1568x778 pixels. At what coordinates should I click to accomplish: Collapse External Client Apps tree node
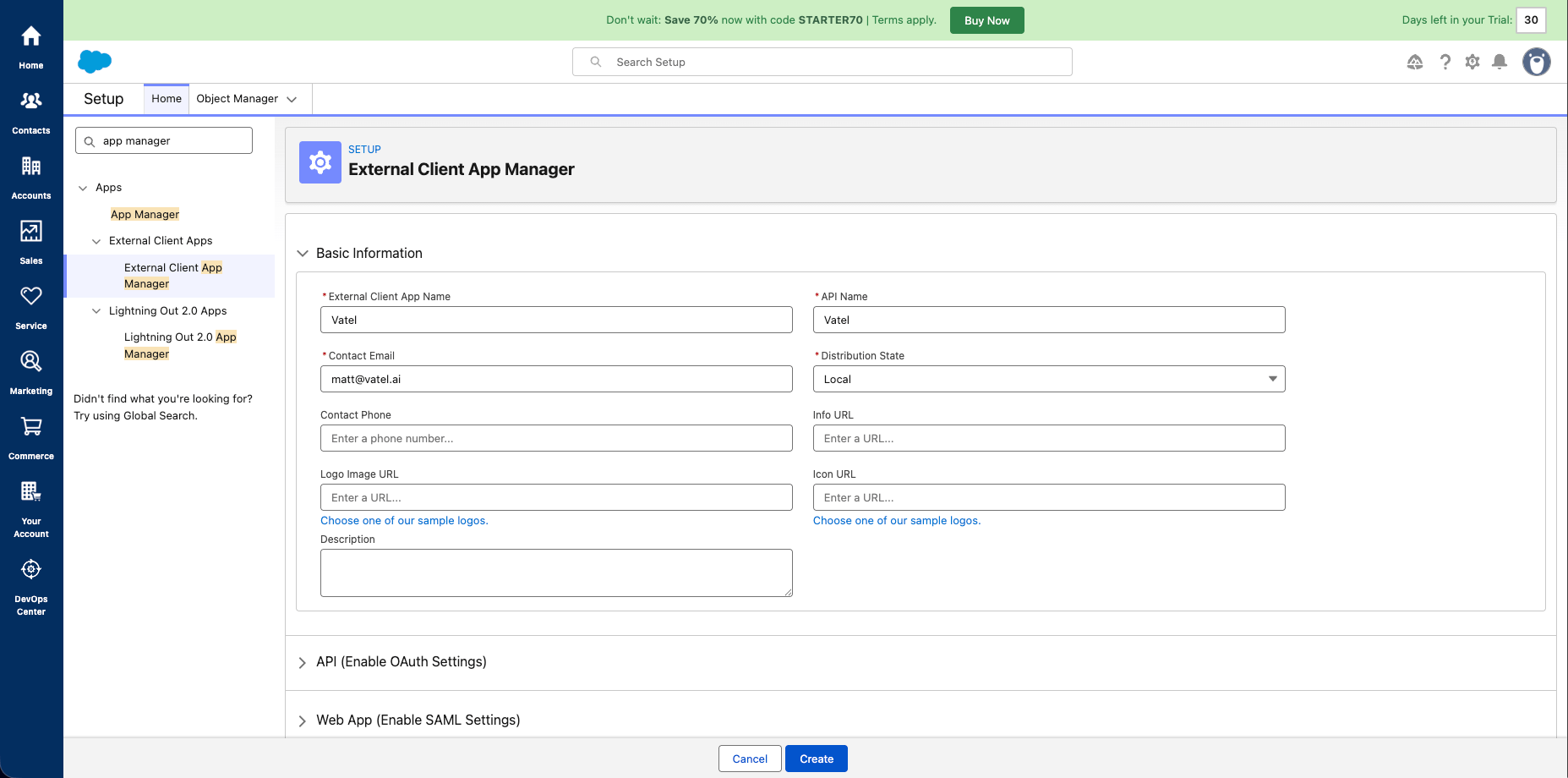(96, 242)
